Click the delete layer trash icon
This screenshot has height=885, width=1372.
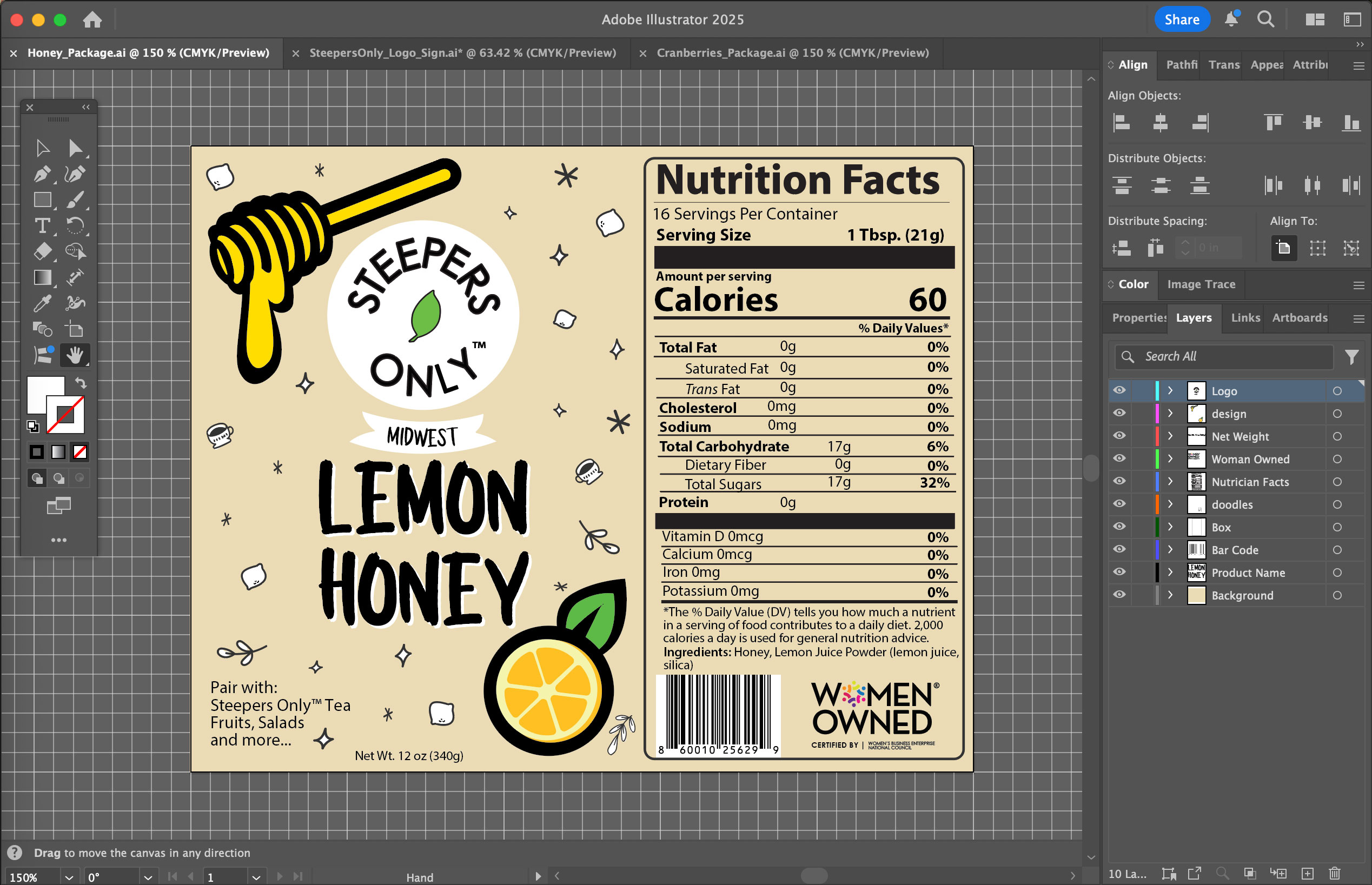point(1335,873)
